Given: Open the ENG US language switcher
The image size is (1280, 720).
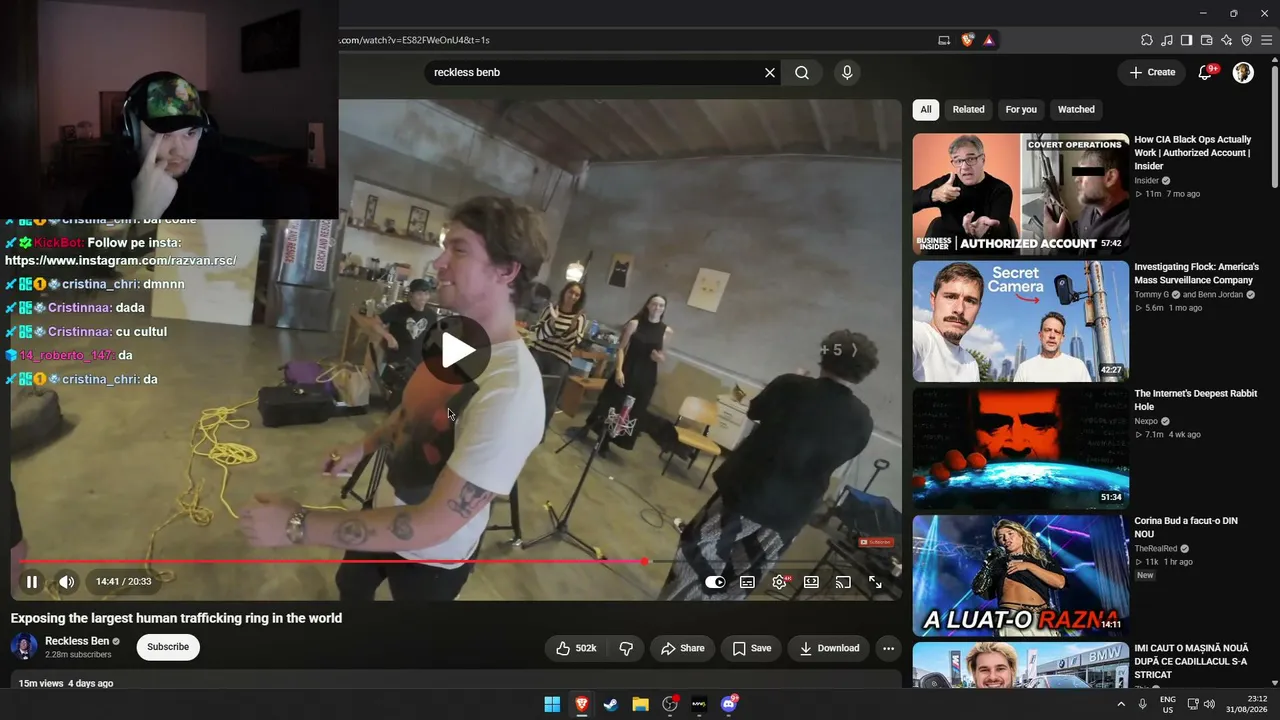Looking at the screenshot, I should coord(1168,704).
